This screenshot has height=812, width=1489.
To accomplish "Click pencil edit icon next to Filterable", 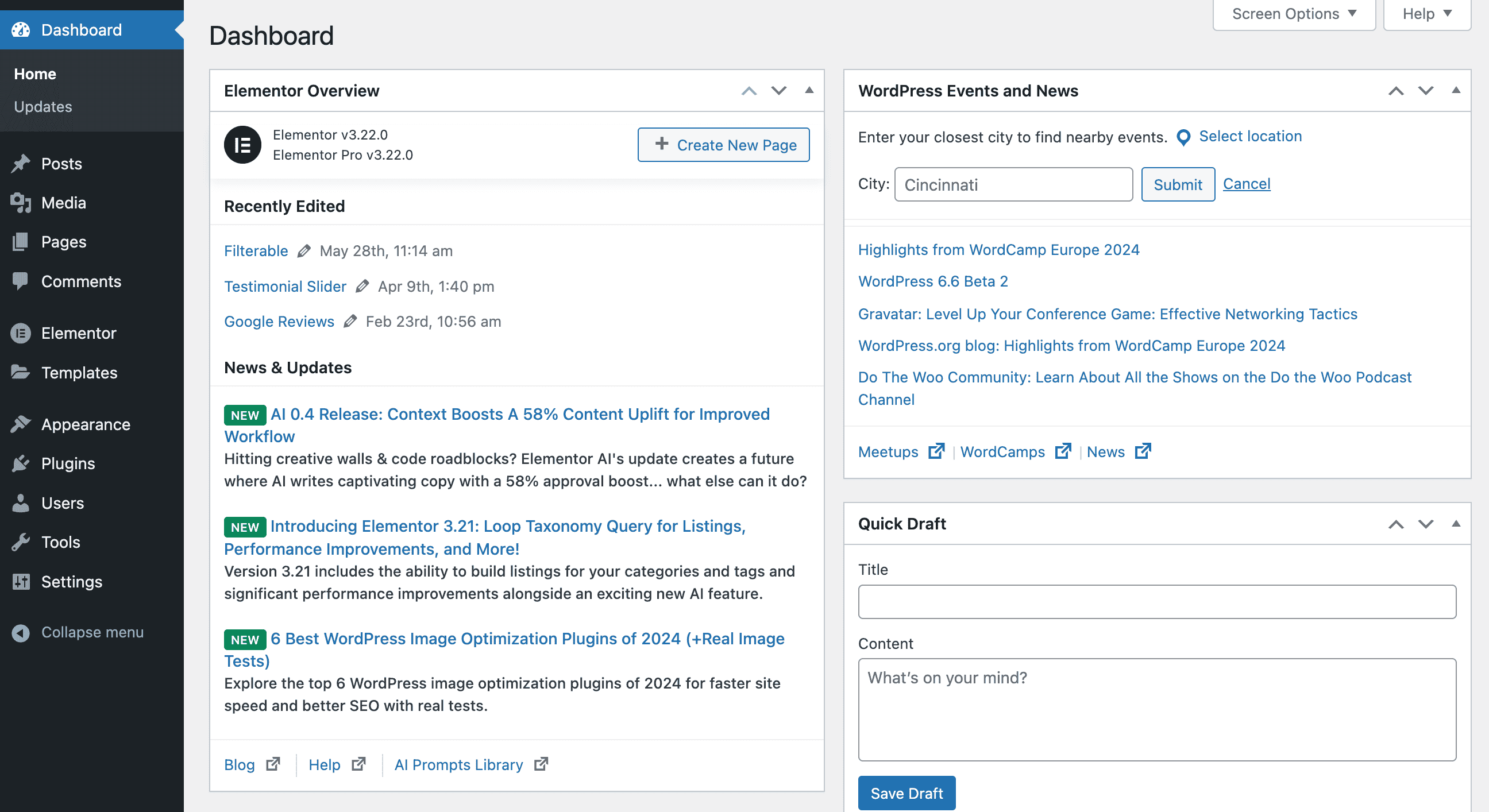I will (304, 251).
